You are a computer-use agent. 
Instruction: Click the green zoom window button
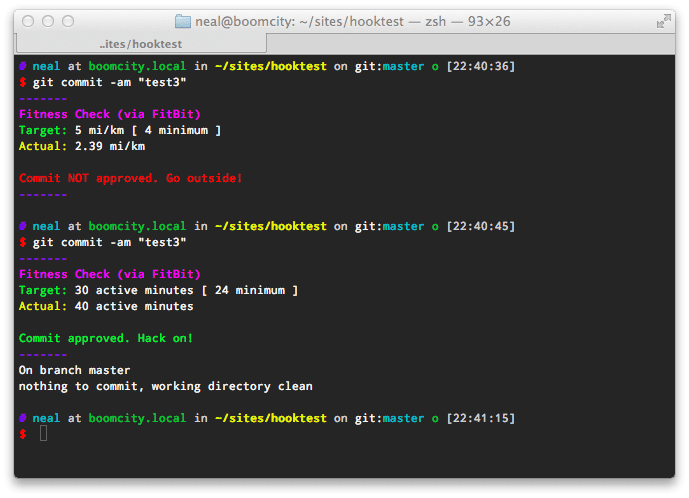point(68,21)
